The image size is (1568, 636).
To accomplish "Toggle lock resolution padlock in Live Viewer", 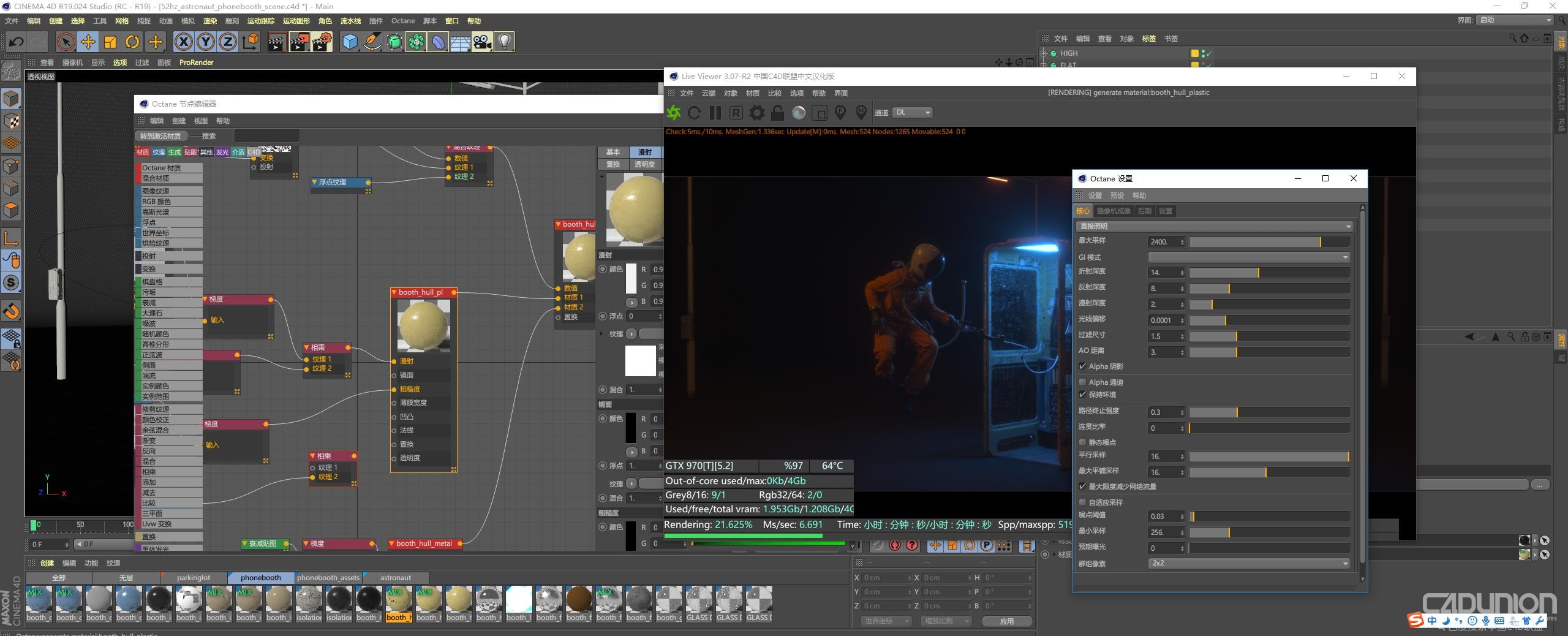I will 777,113.
